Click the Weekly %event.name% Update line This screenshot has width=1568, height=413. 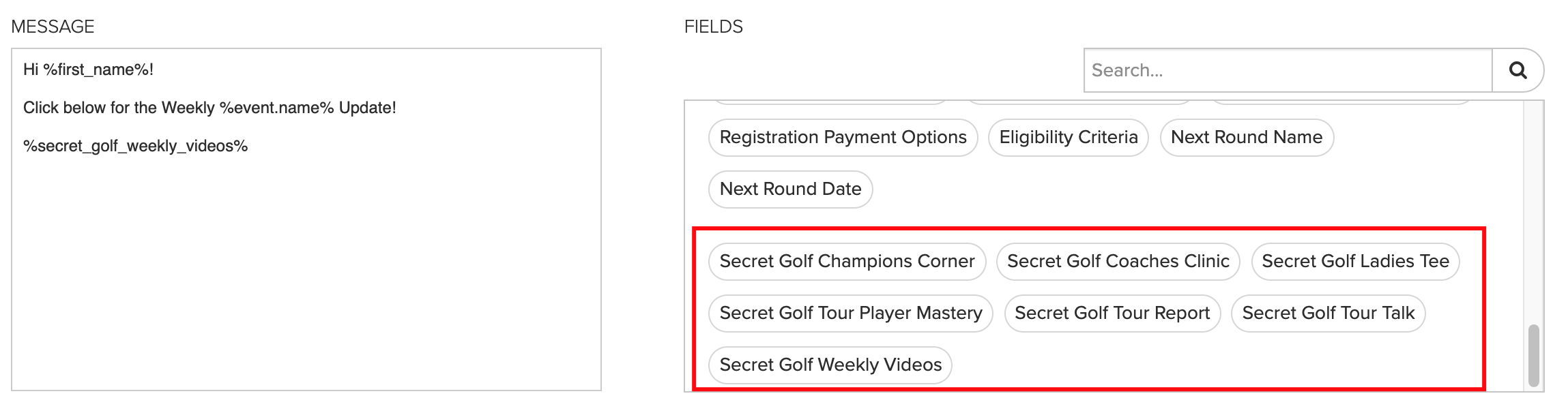pos(209,108)
